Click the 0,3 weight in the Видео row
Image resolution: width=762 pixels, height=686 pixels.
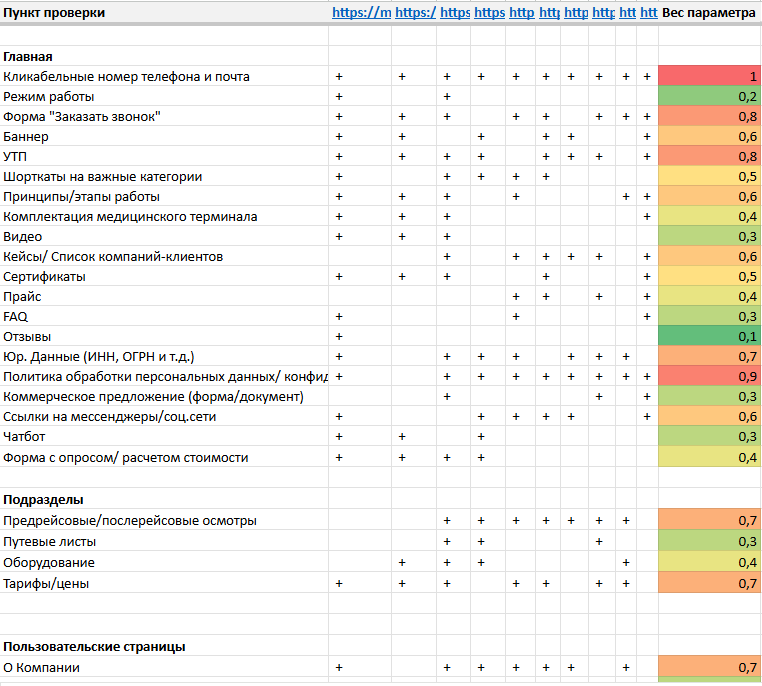point(710,236)
